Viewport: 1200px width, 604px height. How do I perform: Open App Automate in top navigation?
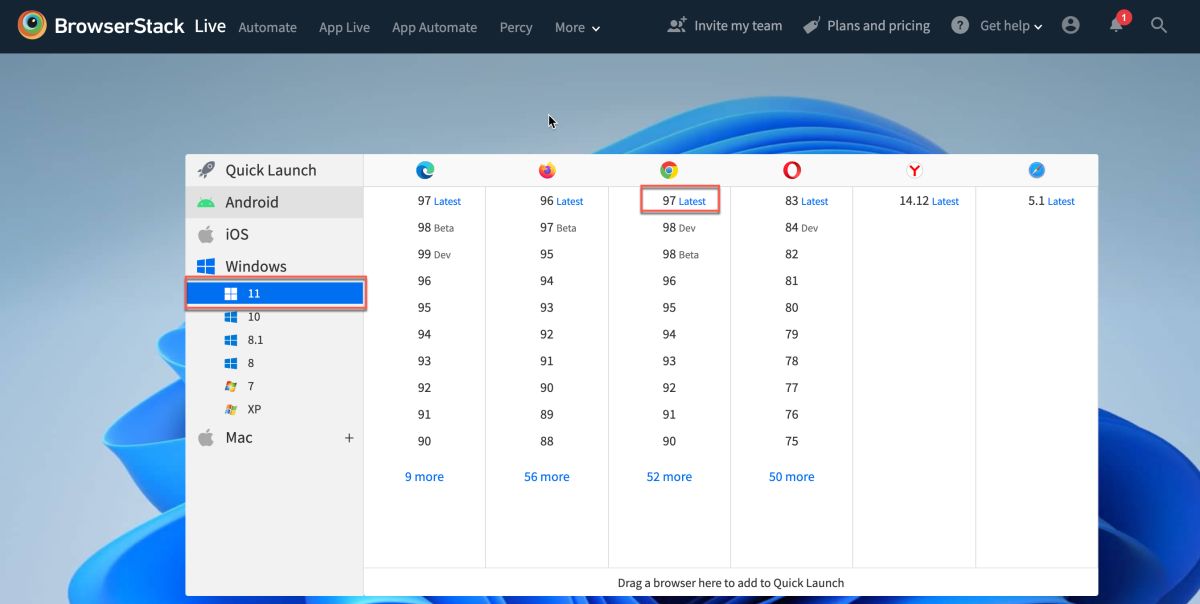[x=434, y=27]
